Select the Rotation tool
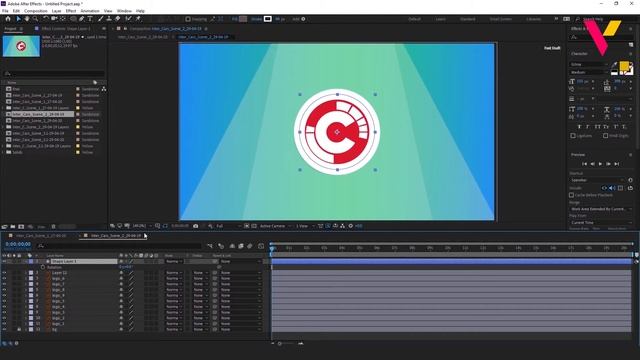 coord(46,19)
